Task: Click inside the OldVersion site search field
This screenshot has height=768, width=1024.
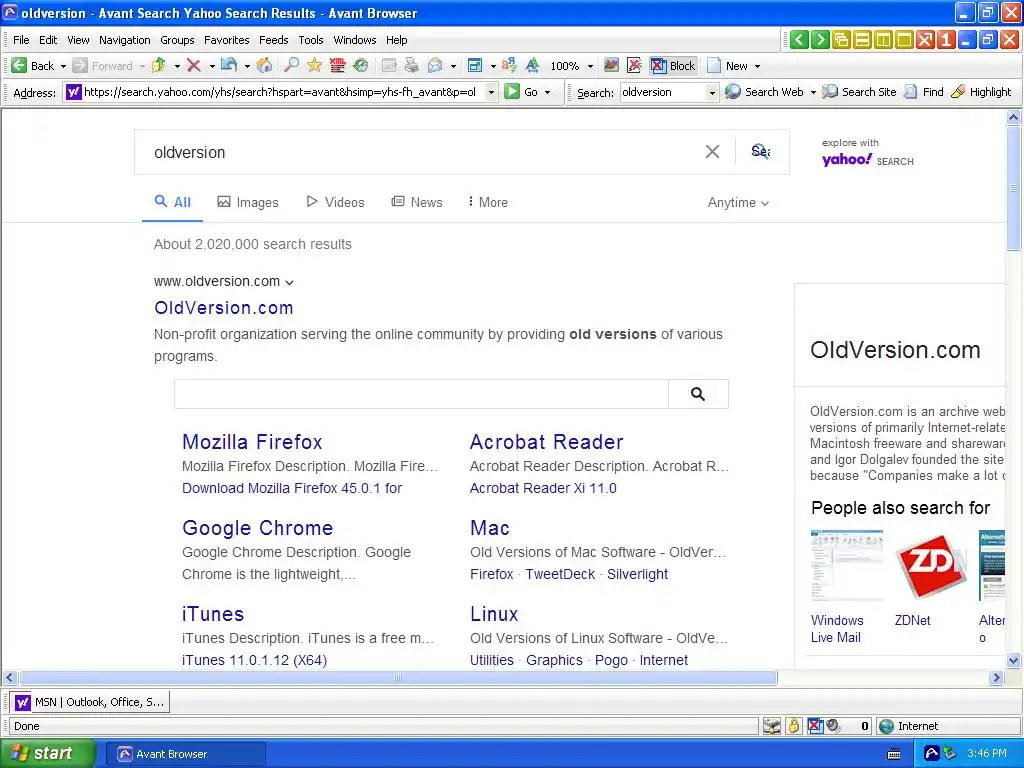Action: (421, 394)
